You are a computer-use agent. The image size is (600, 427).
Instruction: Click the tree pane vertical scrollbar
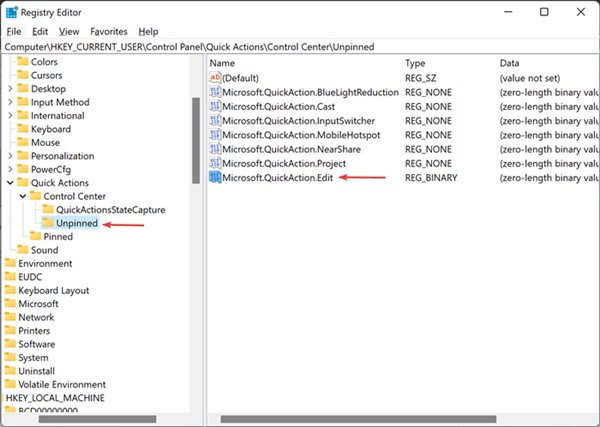pos(196,140)
